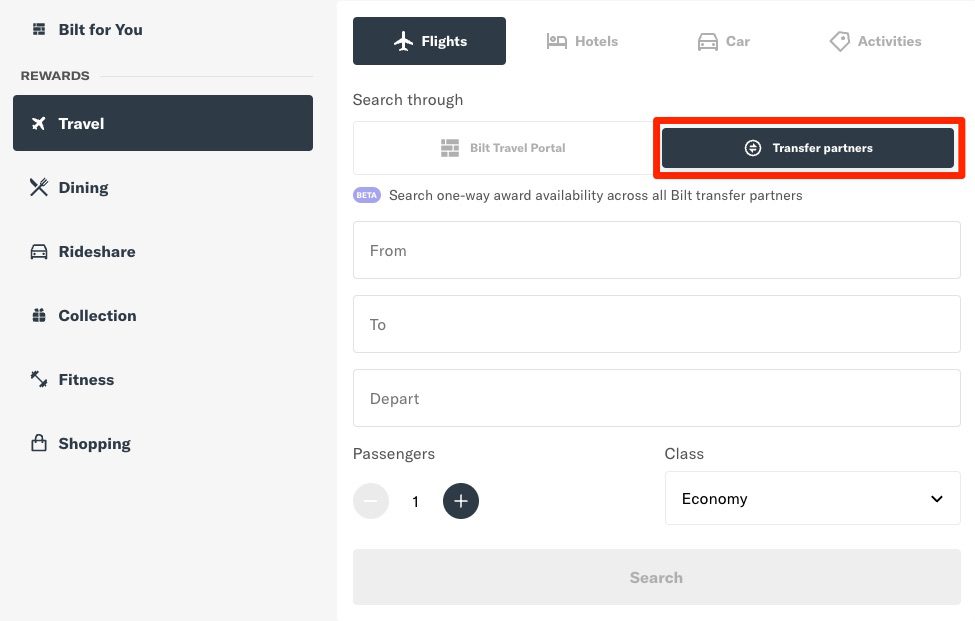Open Rideshare car icon in sidebar
Screen dimensions: 975x621
pyautogui.click(x=39, y=252)
